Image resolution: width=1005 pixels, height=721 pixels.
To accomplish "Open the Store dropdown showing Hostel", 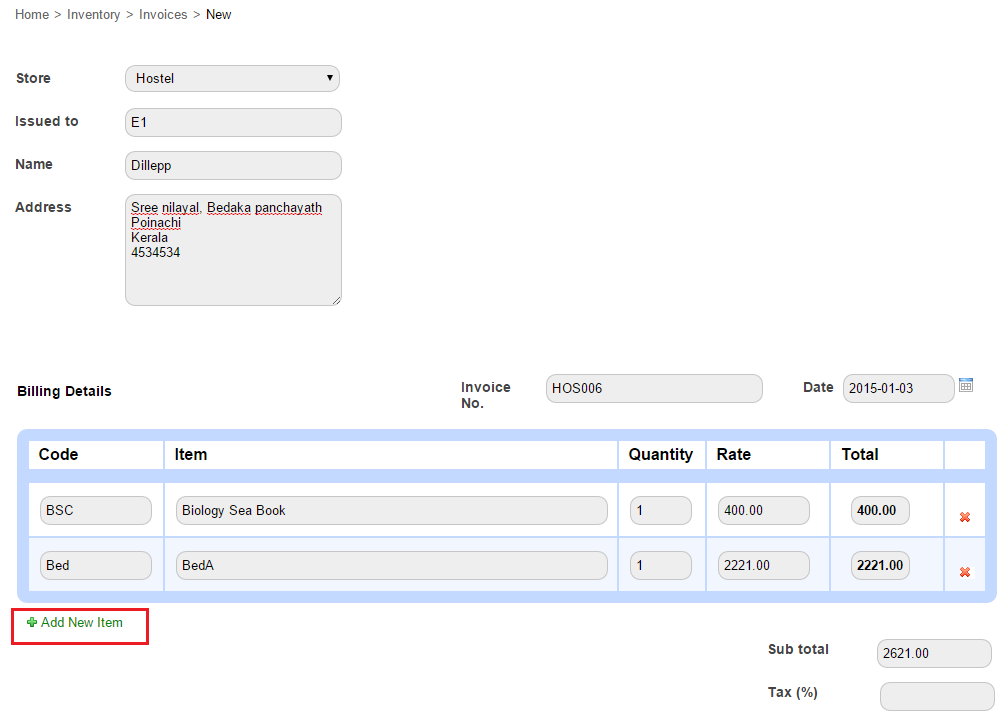I will click(232, 78).
